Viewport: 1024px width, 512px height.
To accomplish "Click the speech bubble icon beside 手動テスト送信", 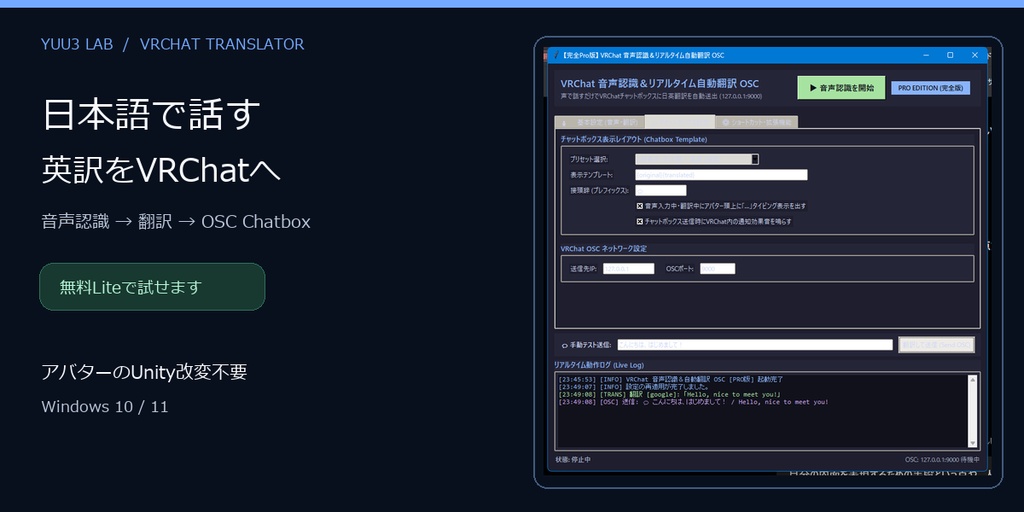I will [x=565, y=345].
